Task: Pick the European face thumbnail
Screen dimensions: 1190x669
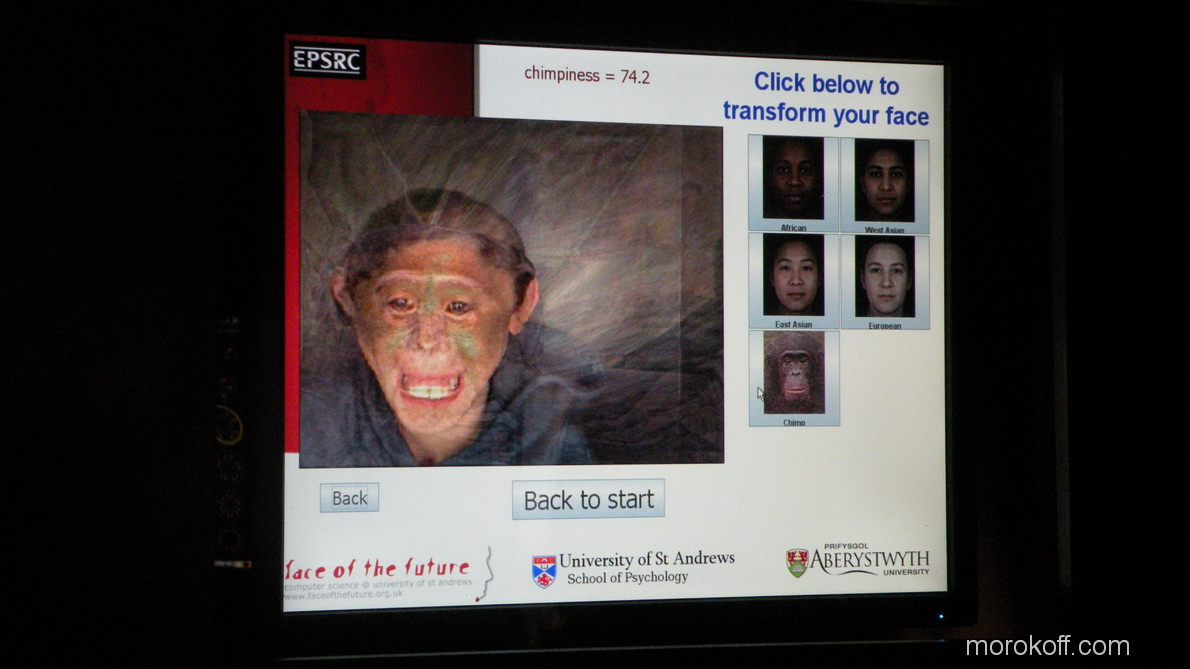Action: pyautogui.click(x=884, y=277)
